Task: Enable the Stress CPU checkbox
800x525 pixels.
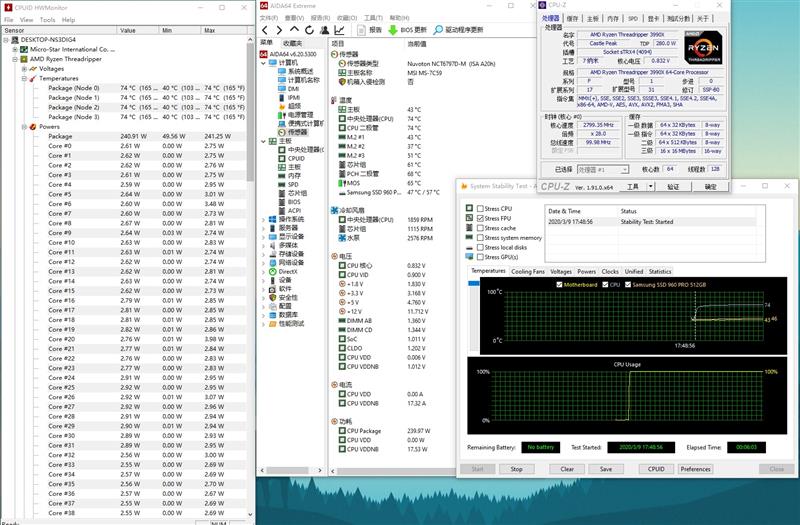Action: 479,208
